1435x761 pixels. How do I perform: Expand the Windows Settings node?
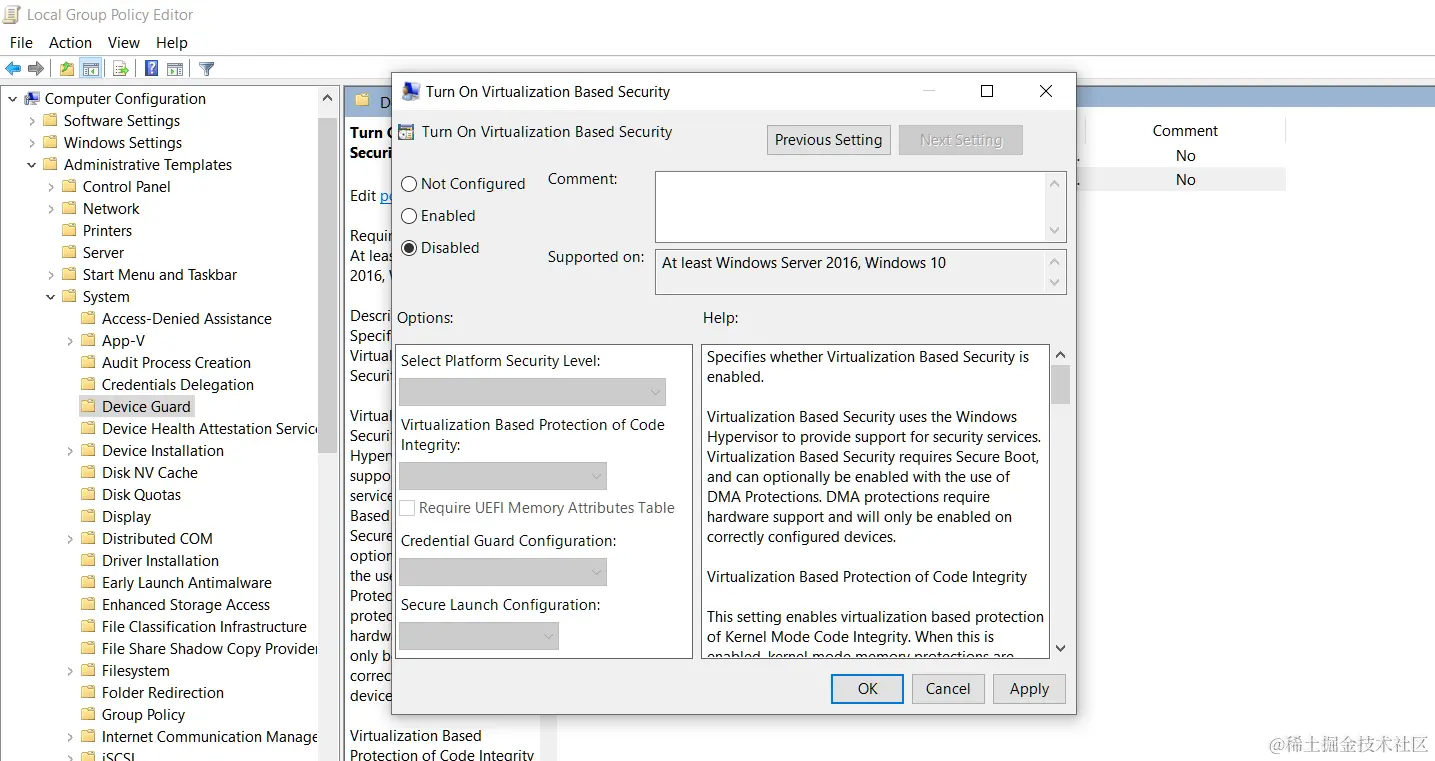(32, 143)
